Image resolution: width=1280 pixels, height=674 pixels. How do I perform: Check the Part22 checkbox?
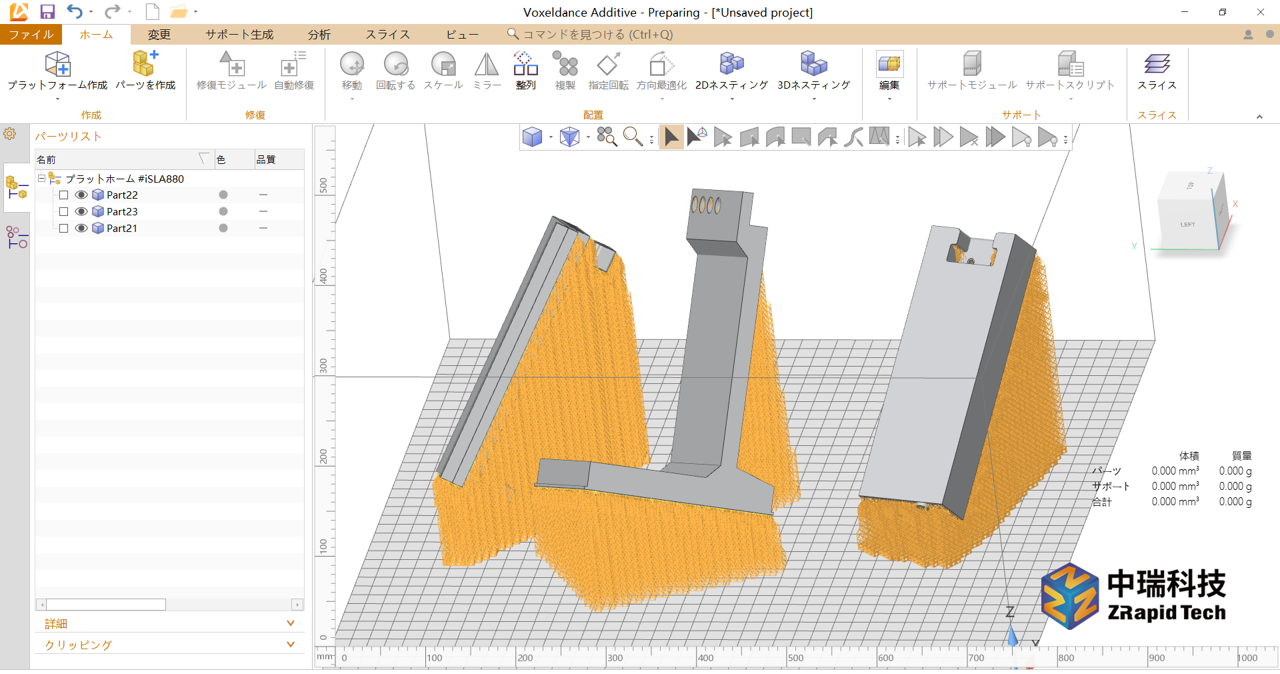[x=64, y=195]
